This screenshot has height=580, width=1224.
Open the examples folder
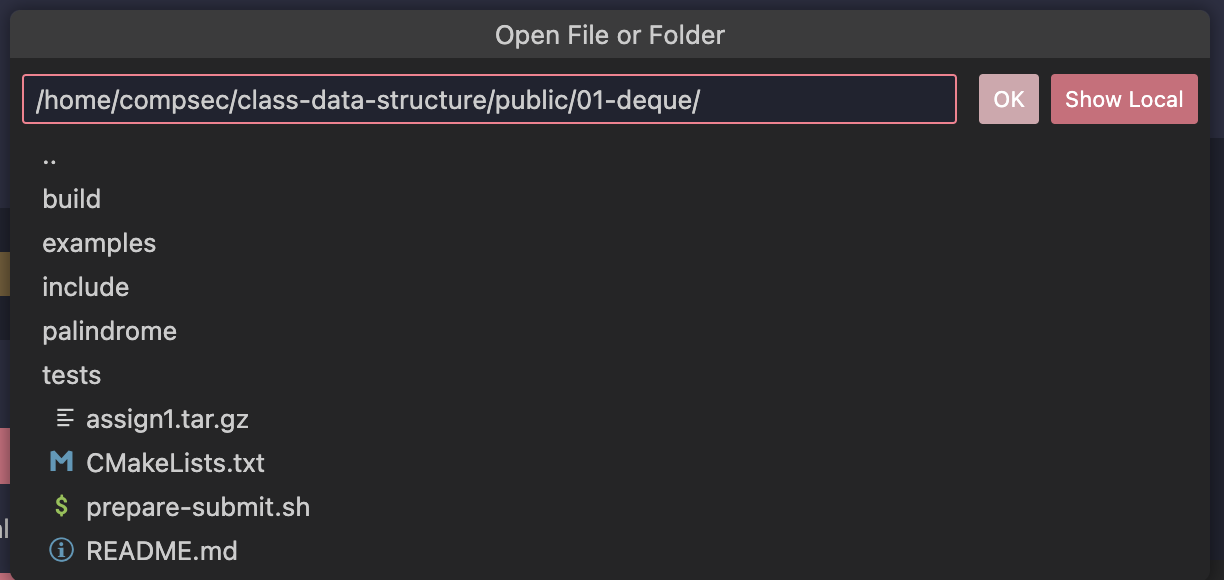tap(99, 243)
